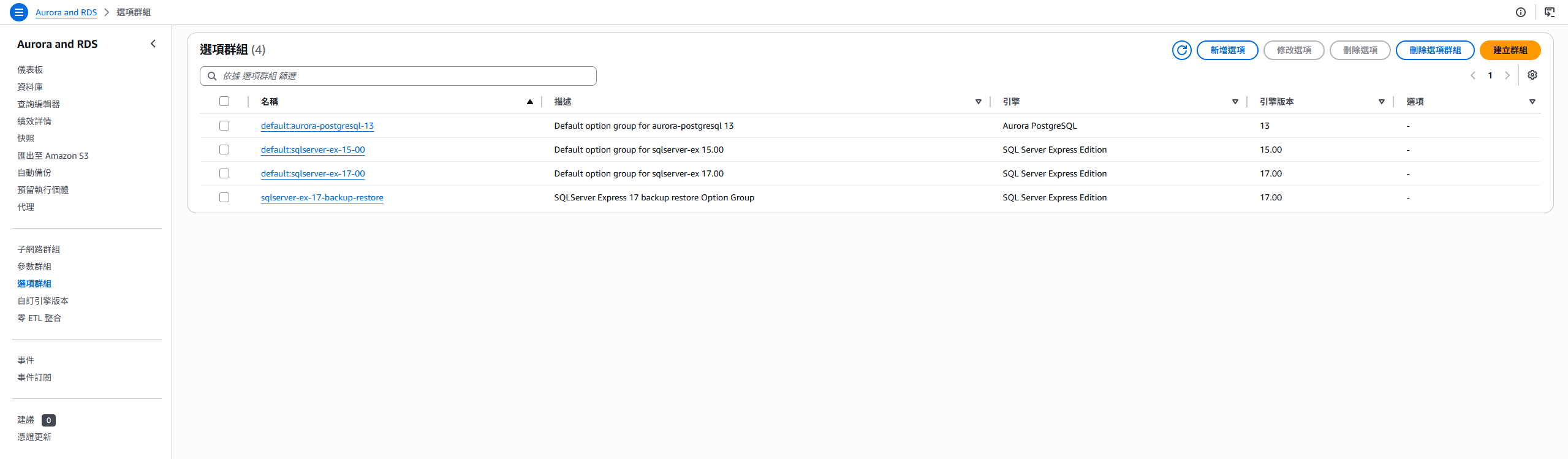
Task: Collapse the Aurora and RDS sidebar
Action: [153, 44]
